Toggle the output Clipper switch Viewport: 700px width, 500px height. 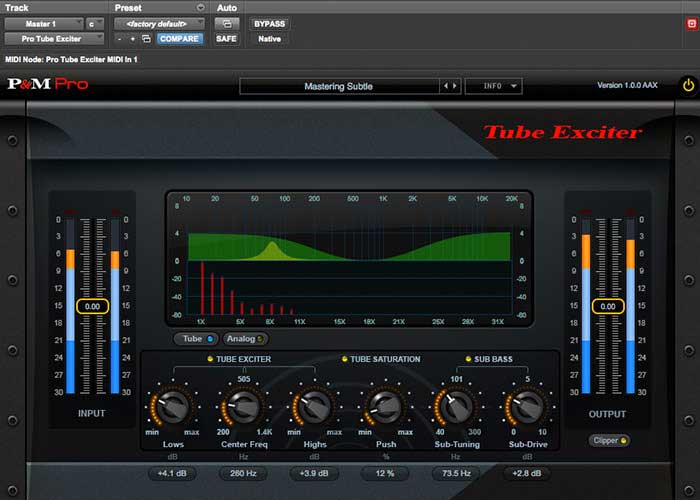609,441
